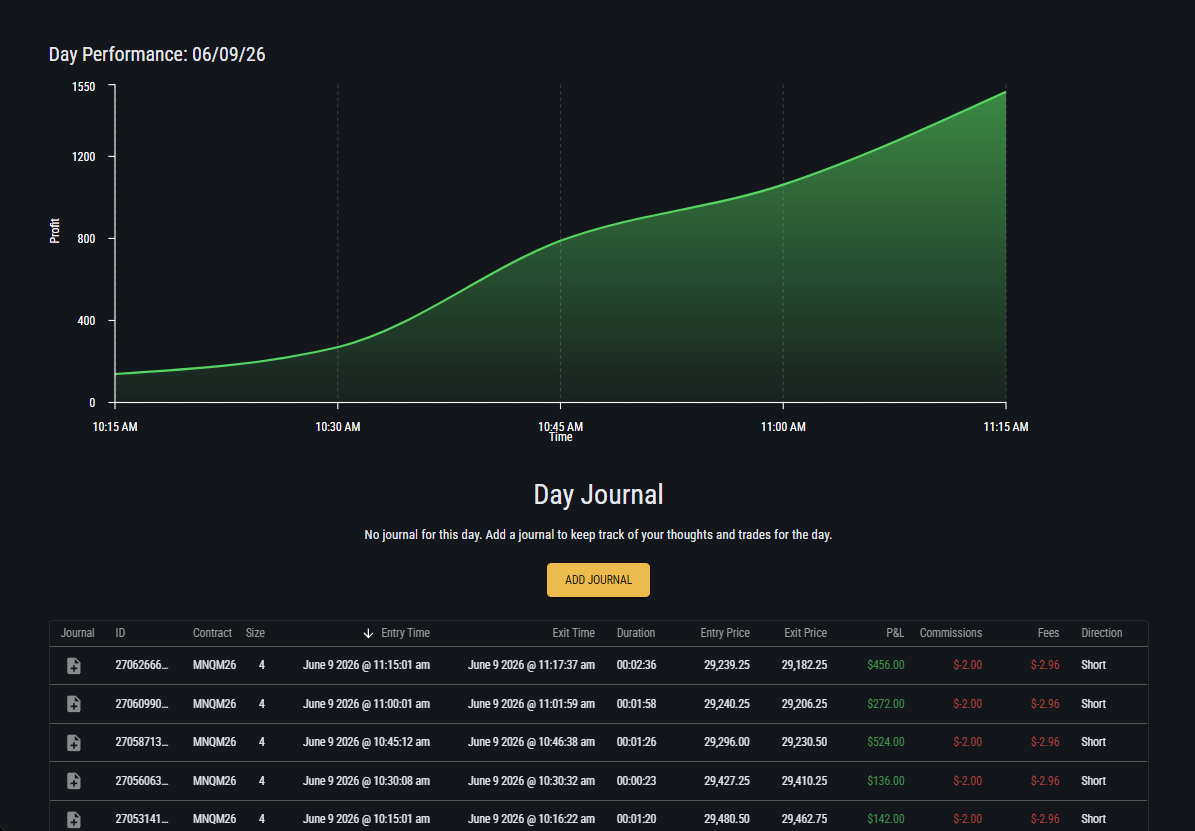1195x831 pixels.
Task: Click exit price 29,206.25 cell
Action: click(804, 704)
